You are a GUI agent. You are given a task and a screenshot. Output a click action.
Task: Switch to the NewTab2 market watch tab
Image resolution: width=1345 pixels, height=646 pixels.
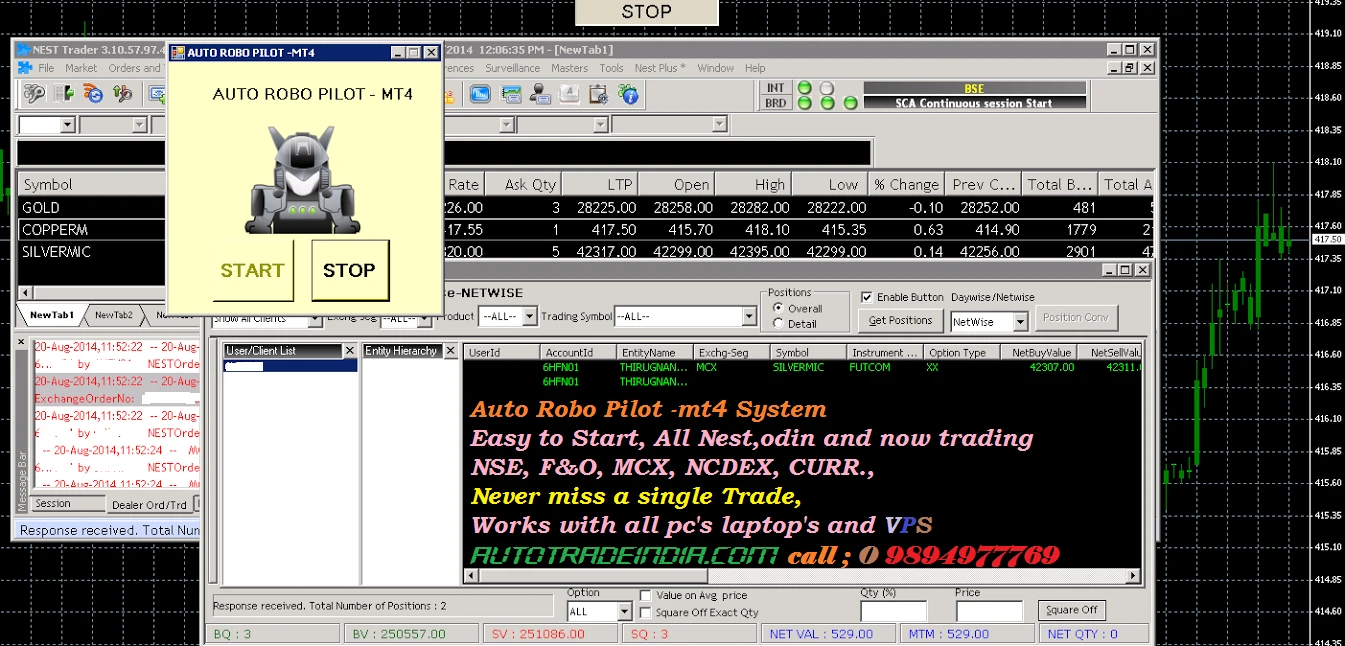[x=114, y=315]
